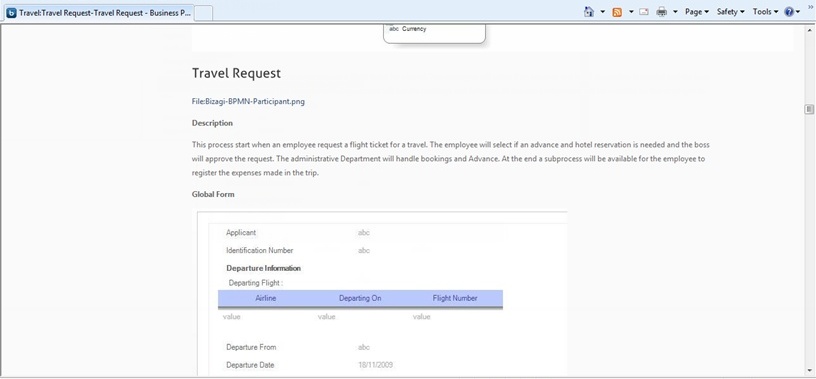The height and width of the screenshot is (379, 816).
Task: Click the Airline column header
Action: [265, 298]
